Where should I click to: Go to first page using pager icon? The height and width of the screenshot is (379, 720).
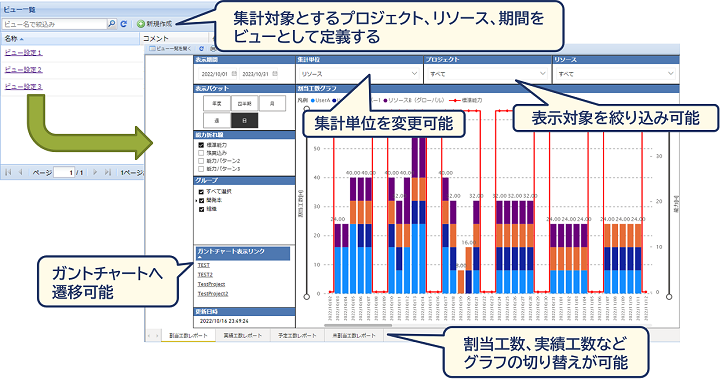coord(8,172)
